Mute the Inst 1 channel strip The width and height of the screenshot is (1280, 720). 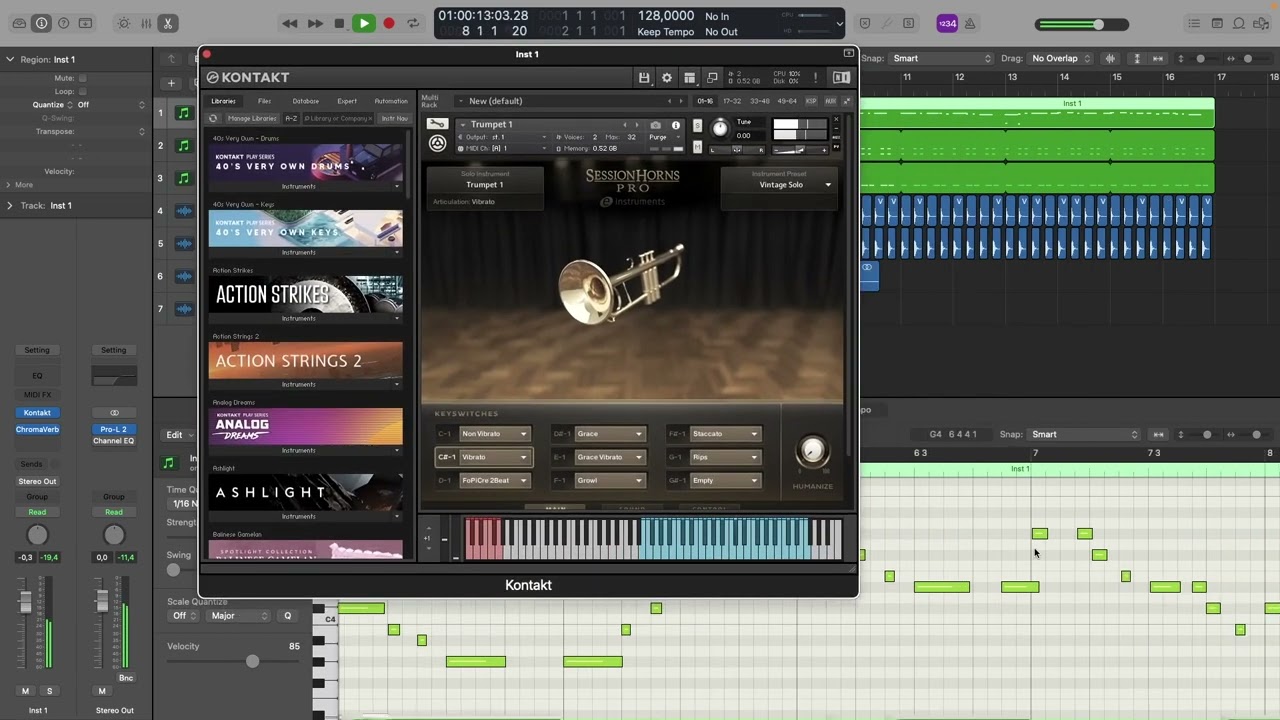point(25,691)
